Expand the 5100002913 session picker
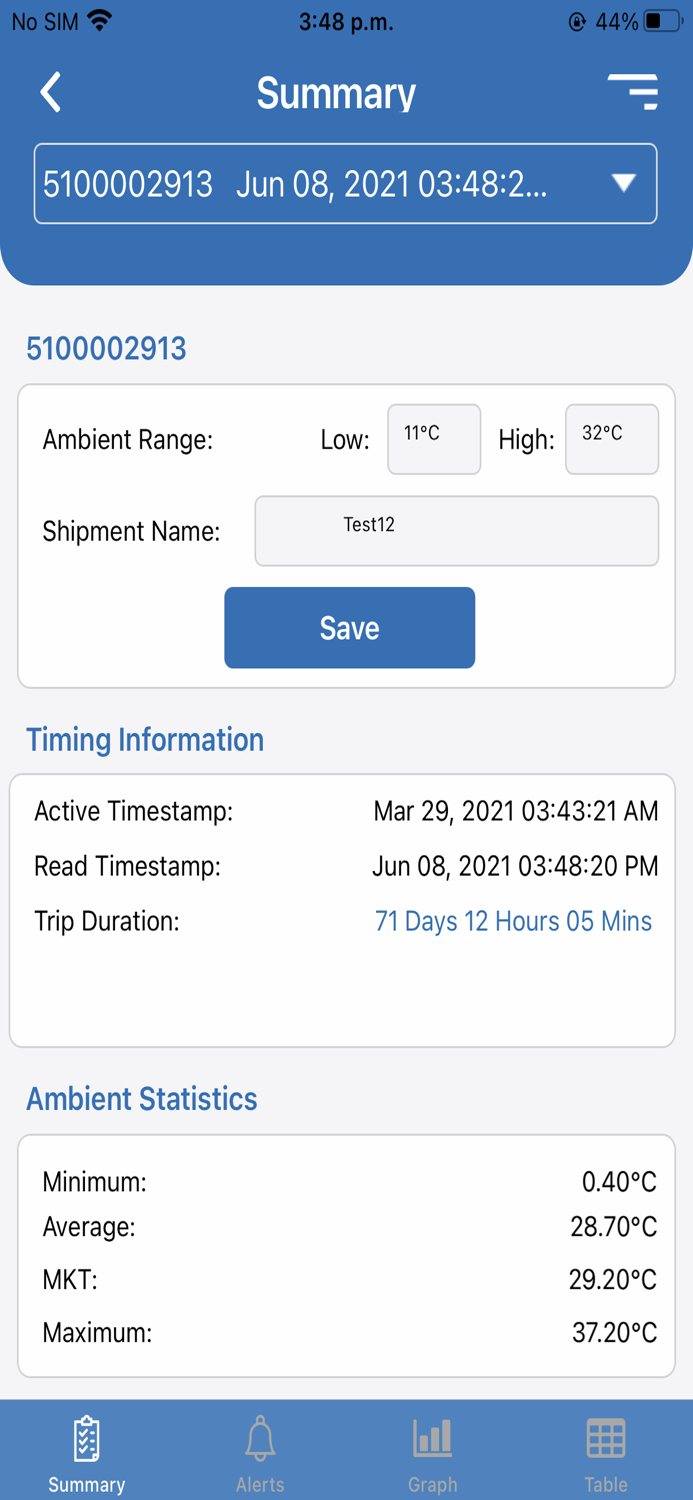 click(x=345, y=184)
